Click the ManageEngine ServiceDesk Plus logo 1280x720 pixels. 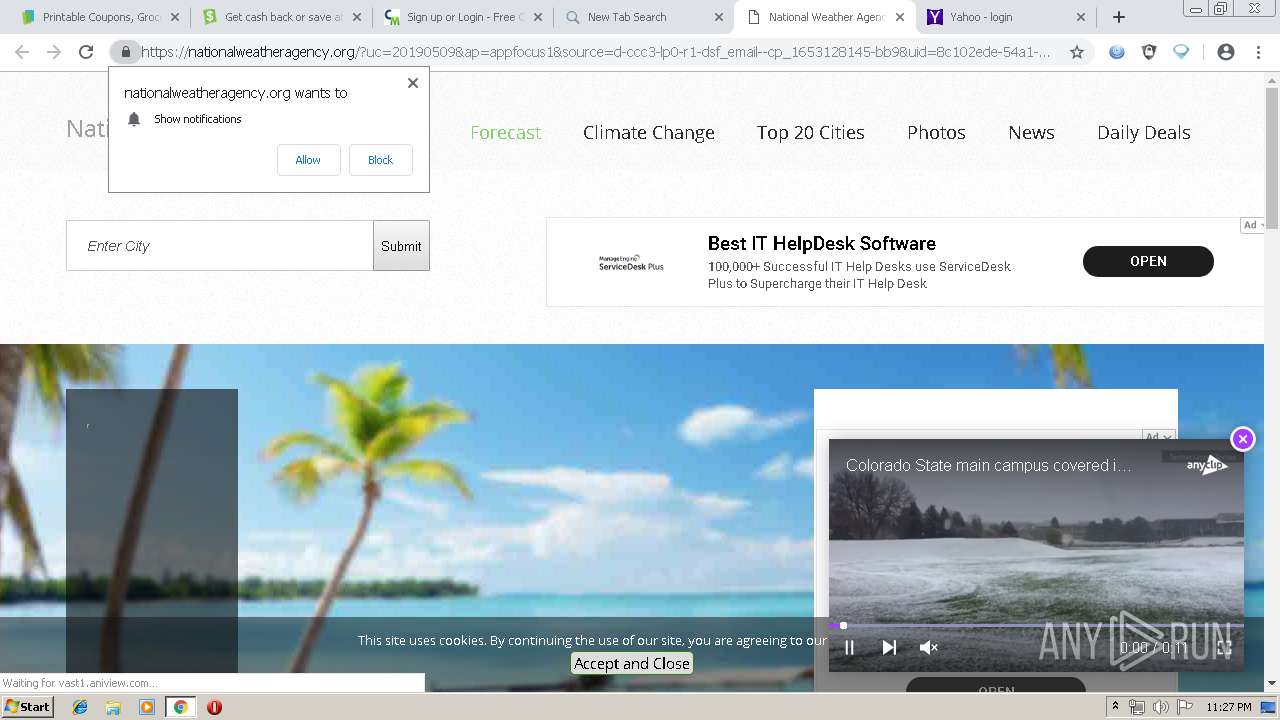[631, 262]
